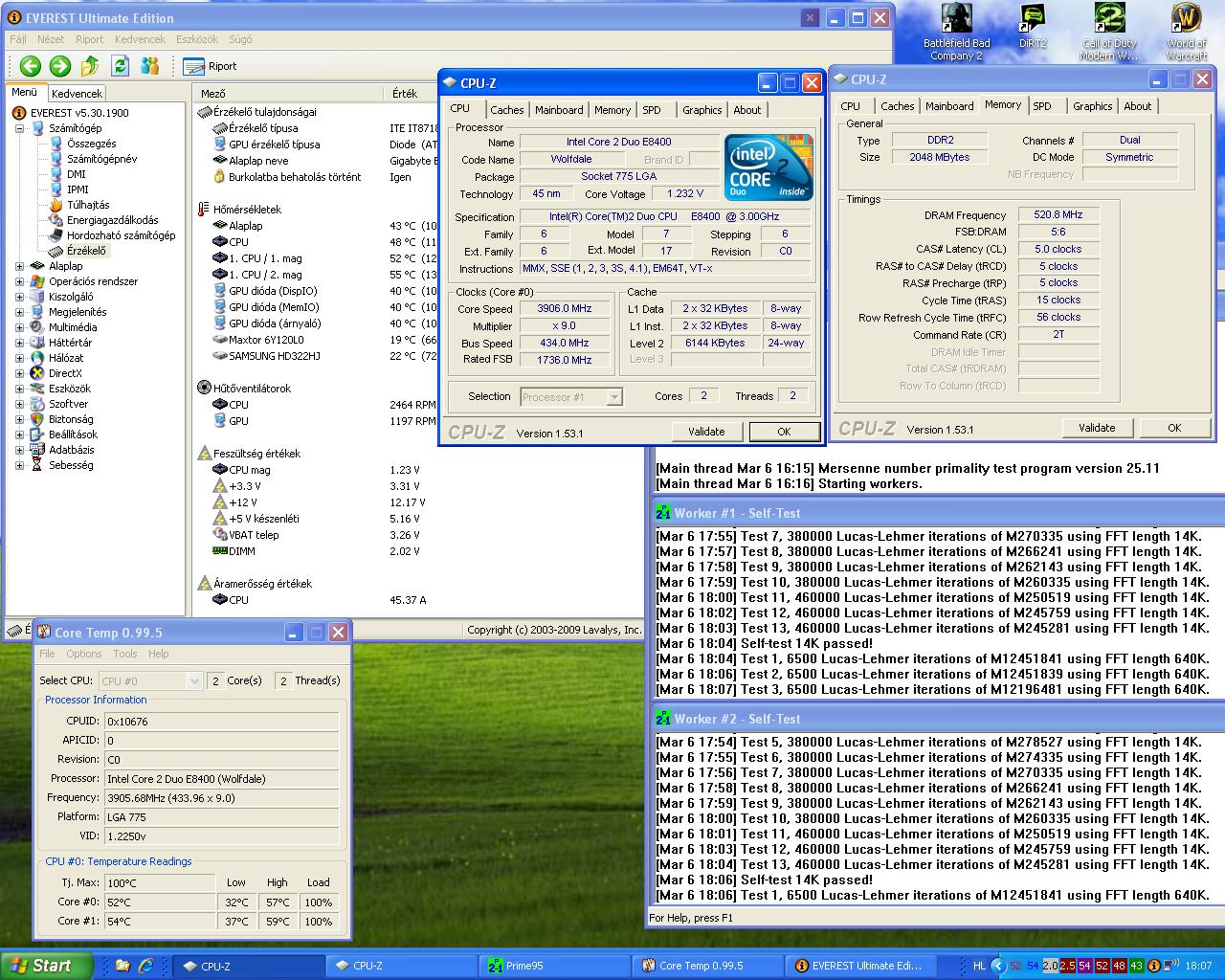
Task: Expand the DirectX tree node
Action: tap(20, 373)
